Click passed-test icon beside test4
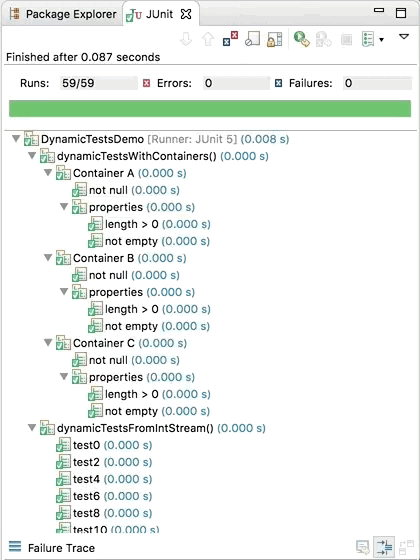This screenshot has width=420, height=560. (64, 479)
